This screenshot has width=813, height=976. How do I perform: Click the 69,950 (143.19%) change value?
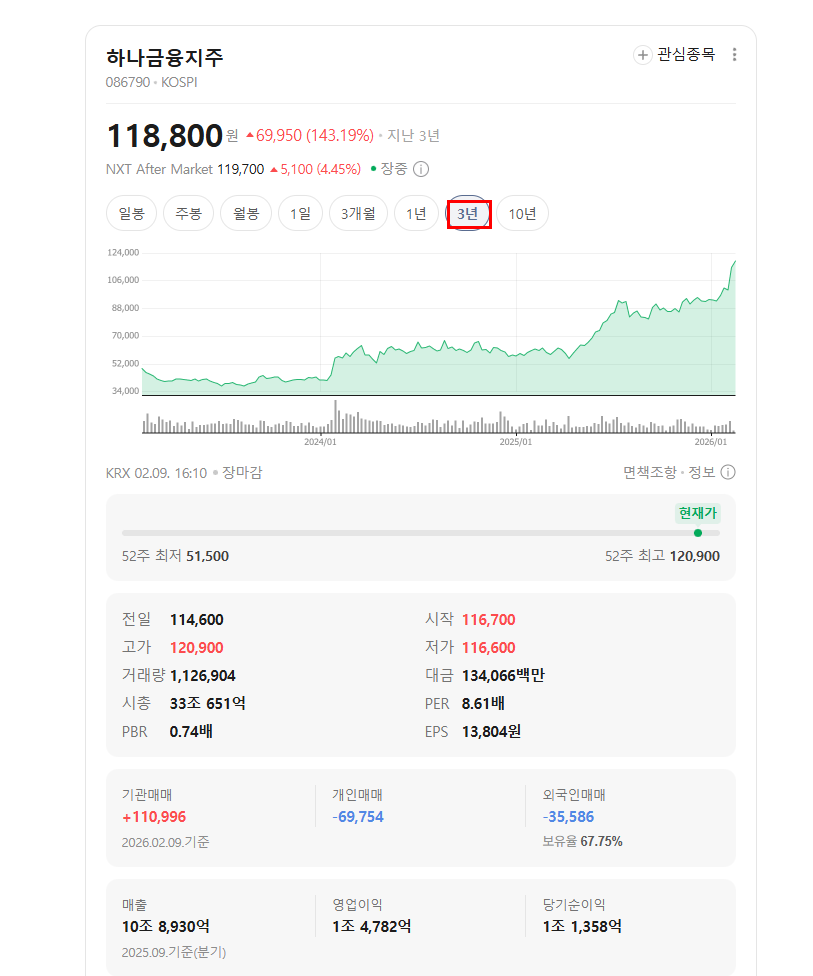pos(310,136)
